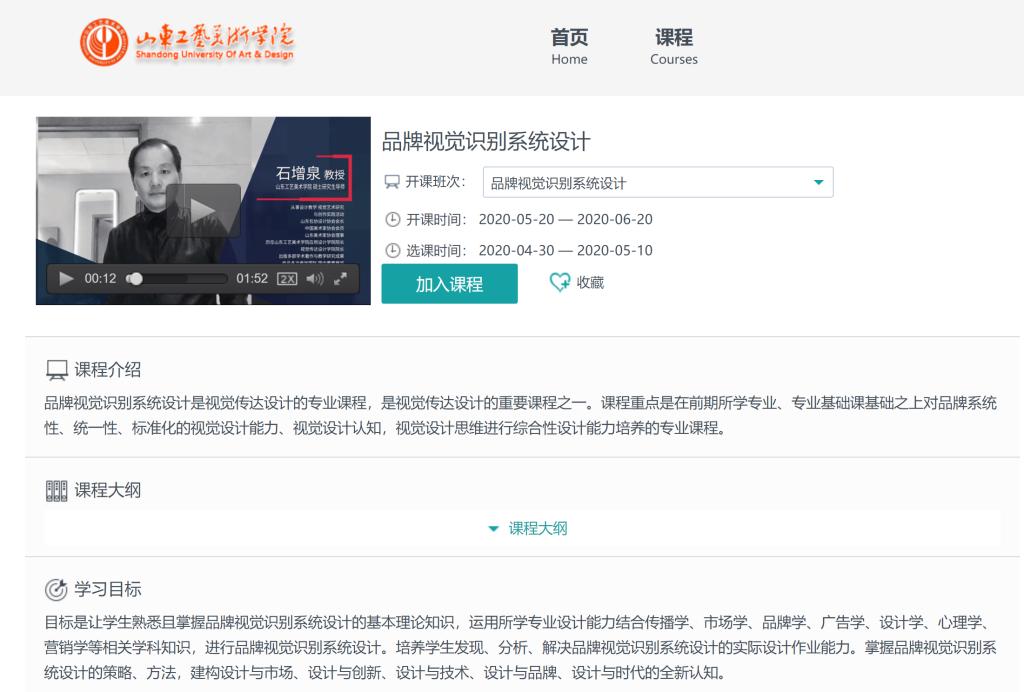Screen dimensions: 1024x692
Task: Click the 课程介绍 monitor icon
Action: pyautogui.click(x=57, y=371)
